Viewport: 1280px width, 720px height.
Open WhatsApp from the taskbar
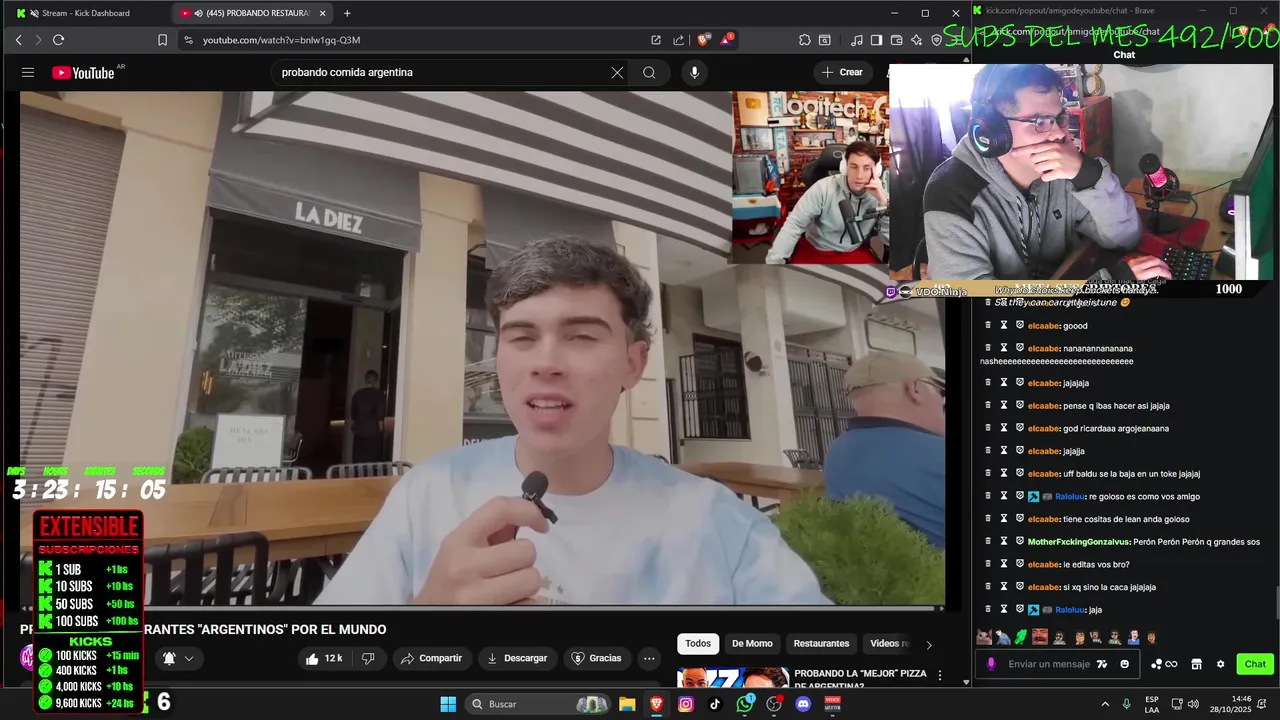point(744,704)
